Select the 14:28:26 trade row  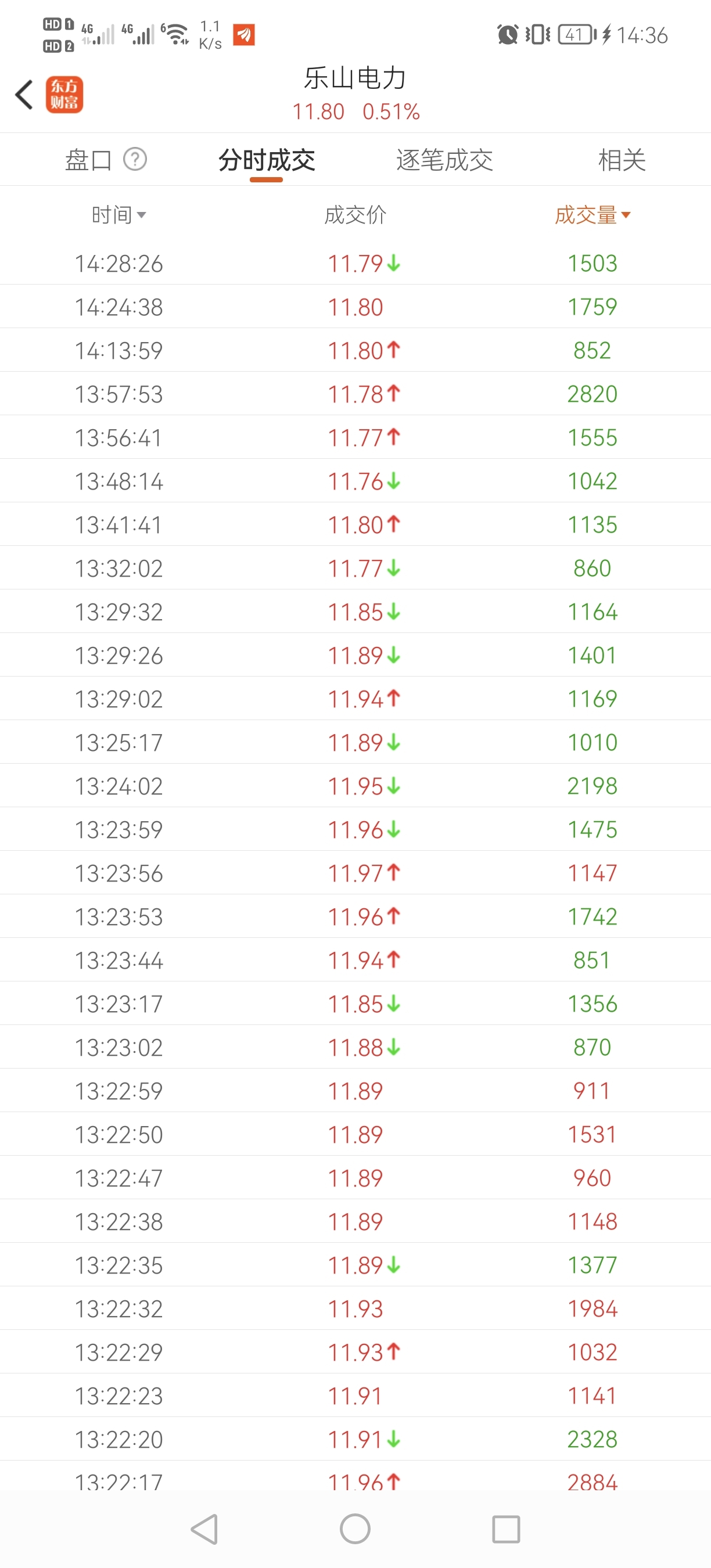[355, 263]
